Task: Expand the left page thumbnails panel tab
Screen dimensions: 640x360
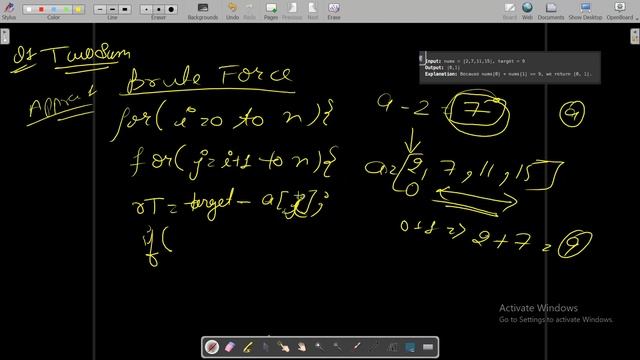Action: pyautogui.click(x=4, y=36)
